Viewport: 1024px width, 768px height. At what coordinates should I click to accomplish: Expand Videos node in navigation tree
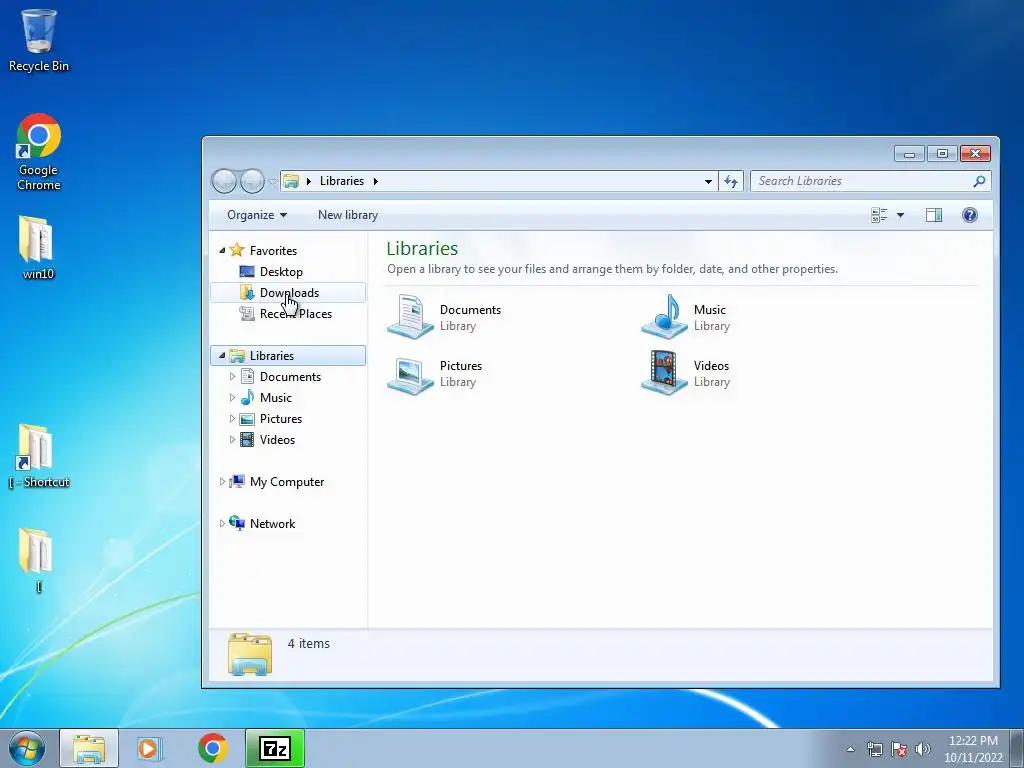coord(232,440)
